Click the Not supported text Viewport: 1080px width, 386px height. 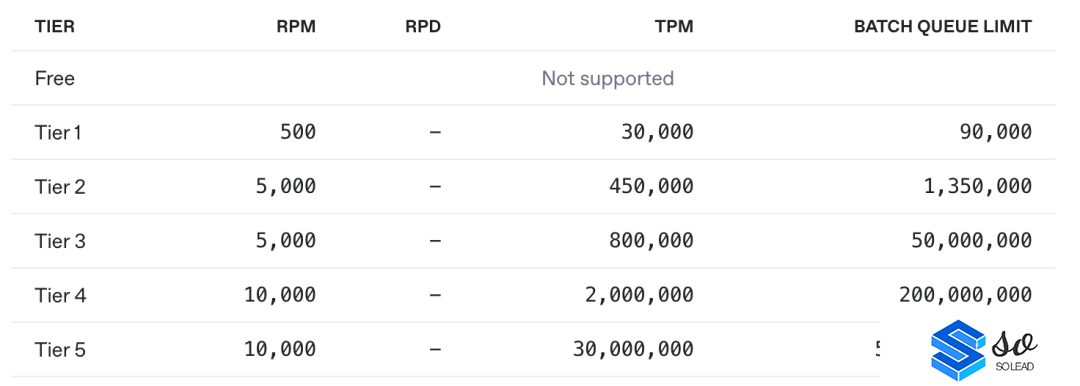tap(608, 79)
